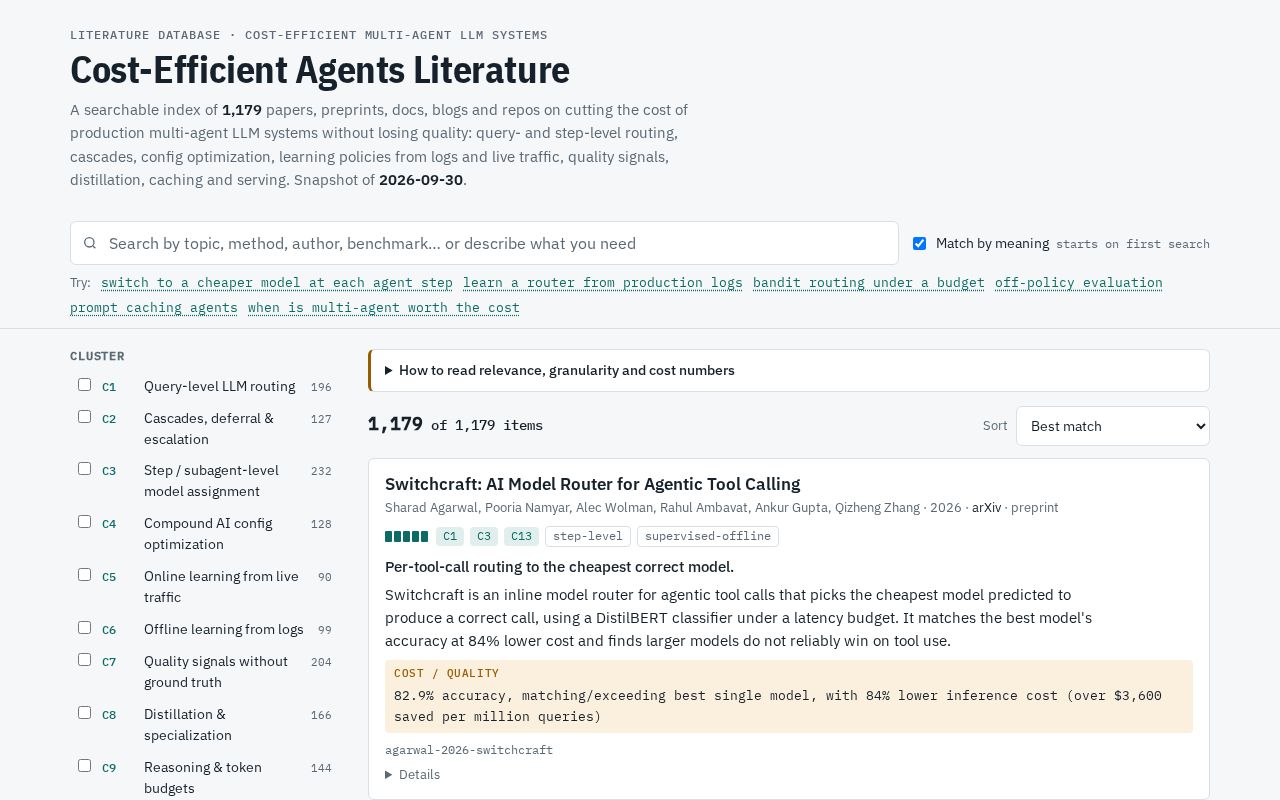Check the C7 Quality signals without ground truth filter
The height and width of the screenshot is (800, 1280).
click(84, 660)
